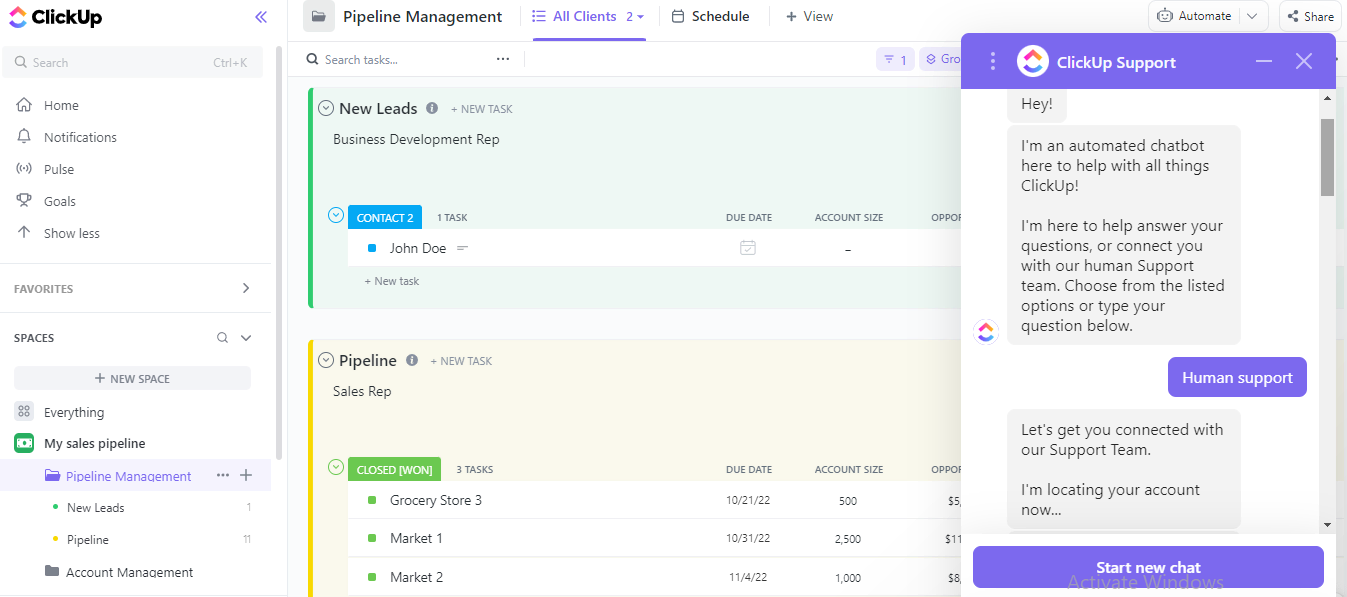Open the ellipsis next to Search tasks

coord(503,59)
